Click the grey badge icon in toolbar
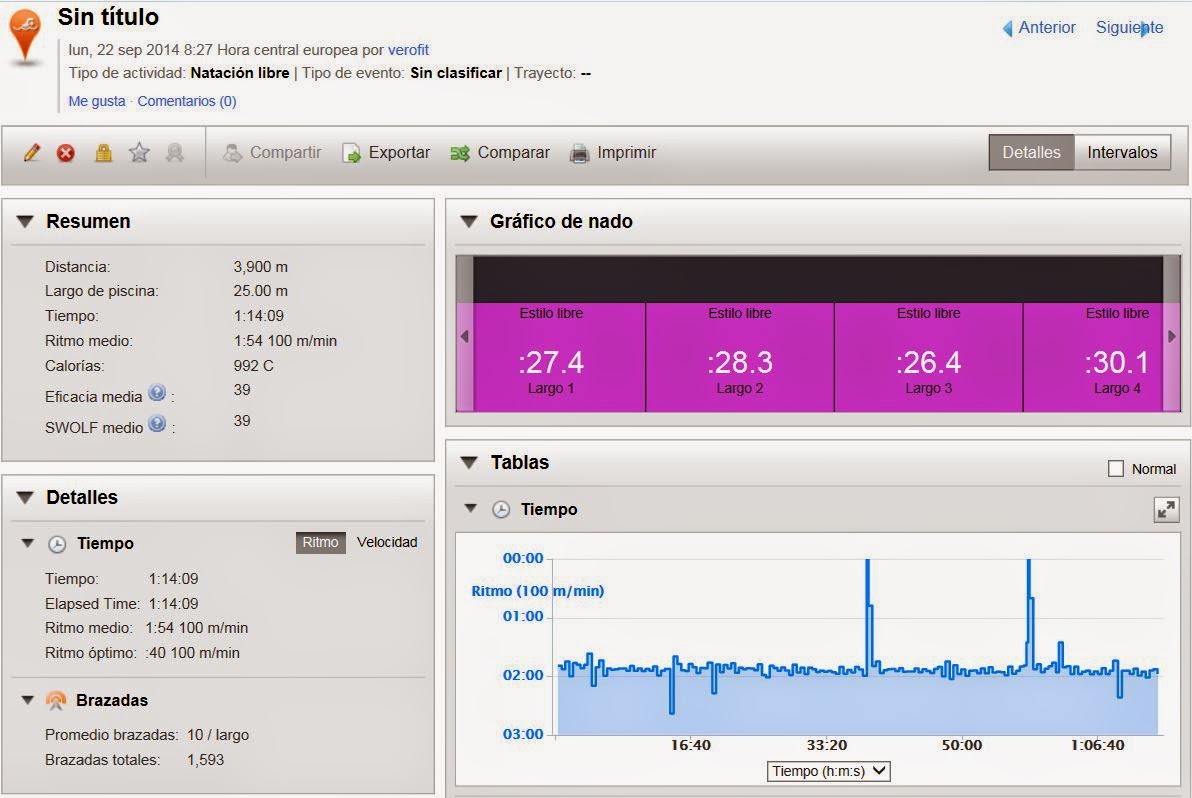This screenshot has height=798, width=1192. tap(175, 153)
